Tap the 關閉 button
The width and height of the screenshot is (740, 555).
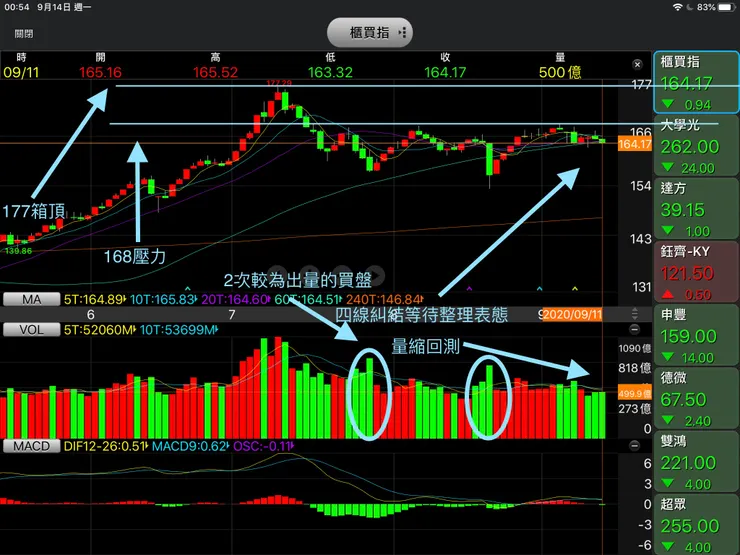point(24,34)
